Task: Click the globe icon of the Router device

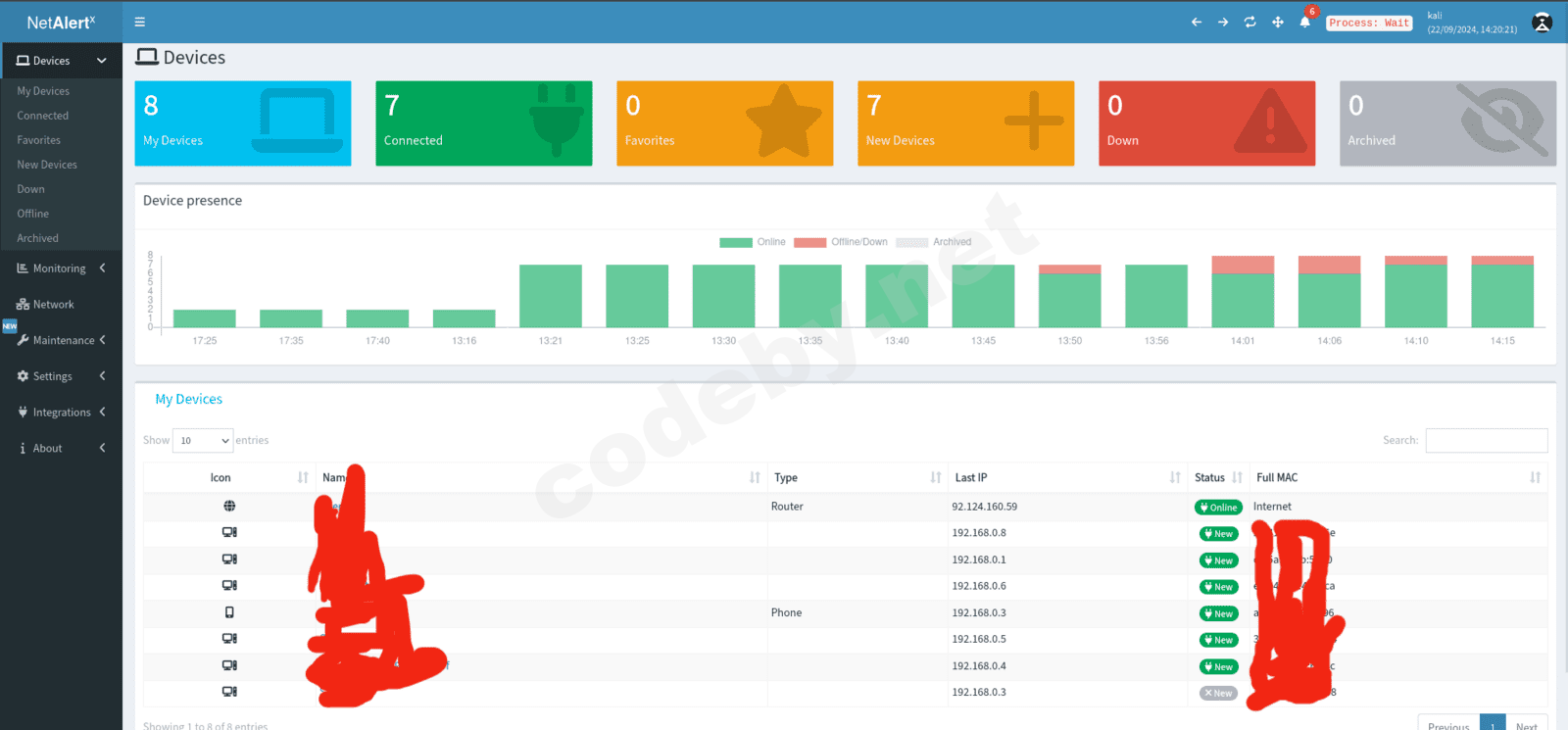Action: 229,507
